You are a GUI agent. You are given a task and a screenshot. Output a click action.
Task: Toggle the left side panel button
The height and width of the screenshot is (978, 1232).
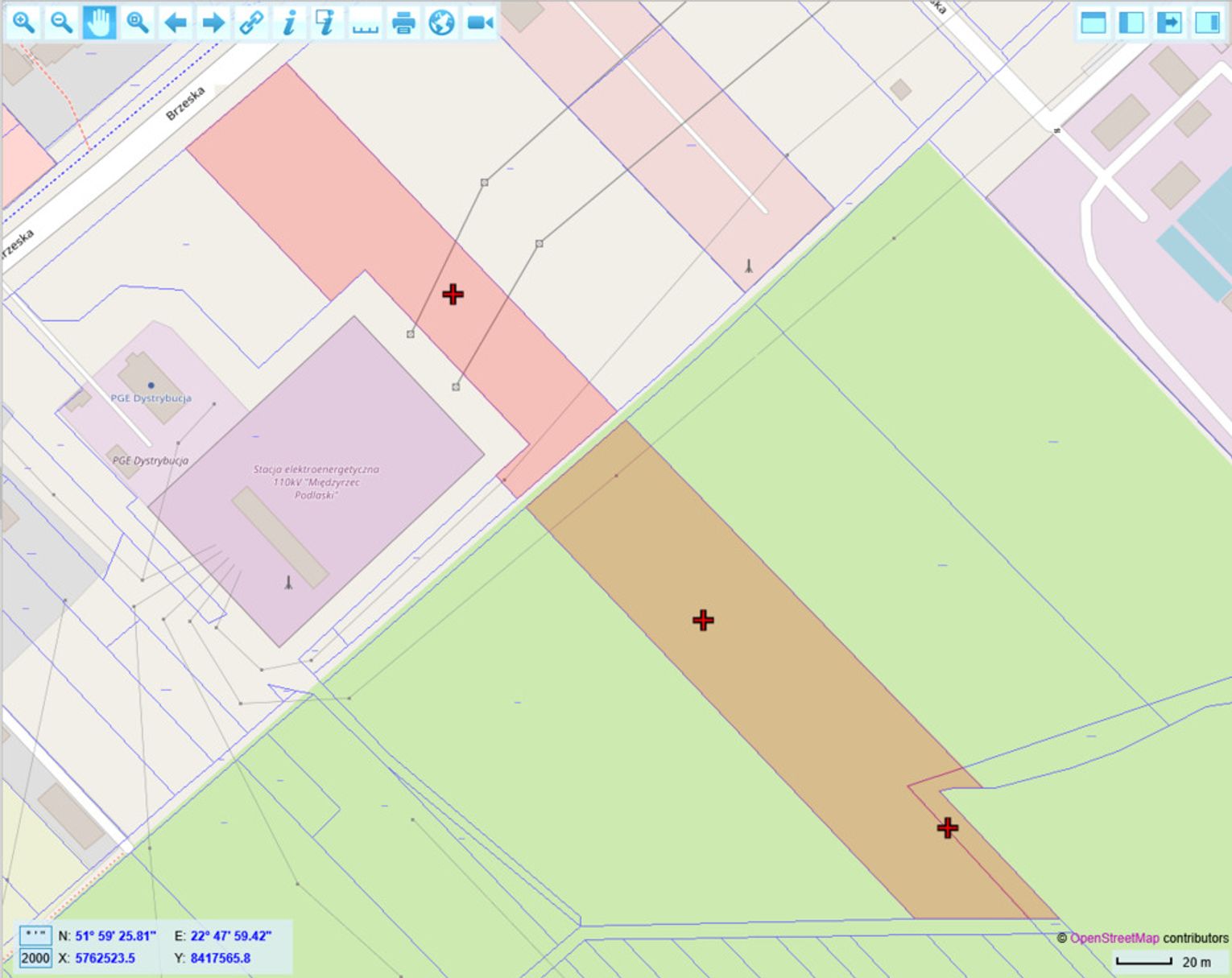point(1131,23)
